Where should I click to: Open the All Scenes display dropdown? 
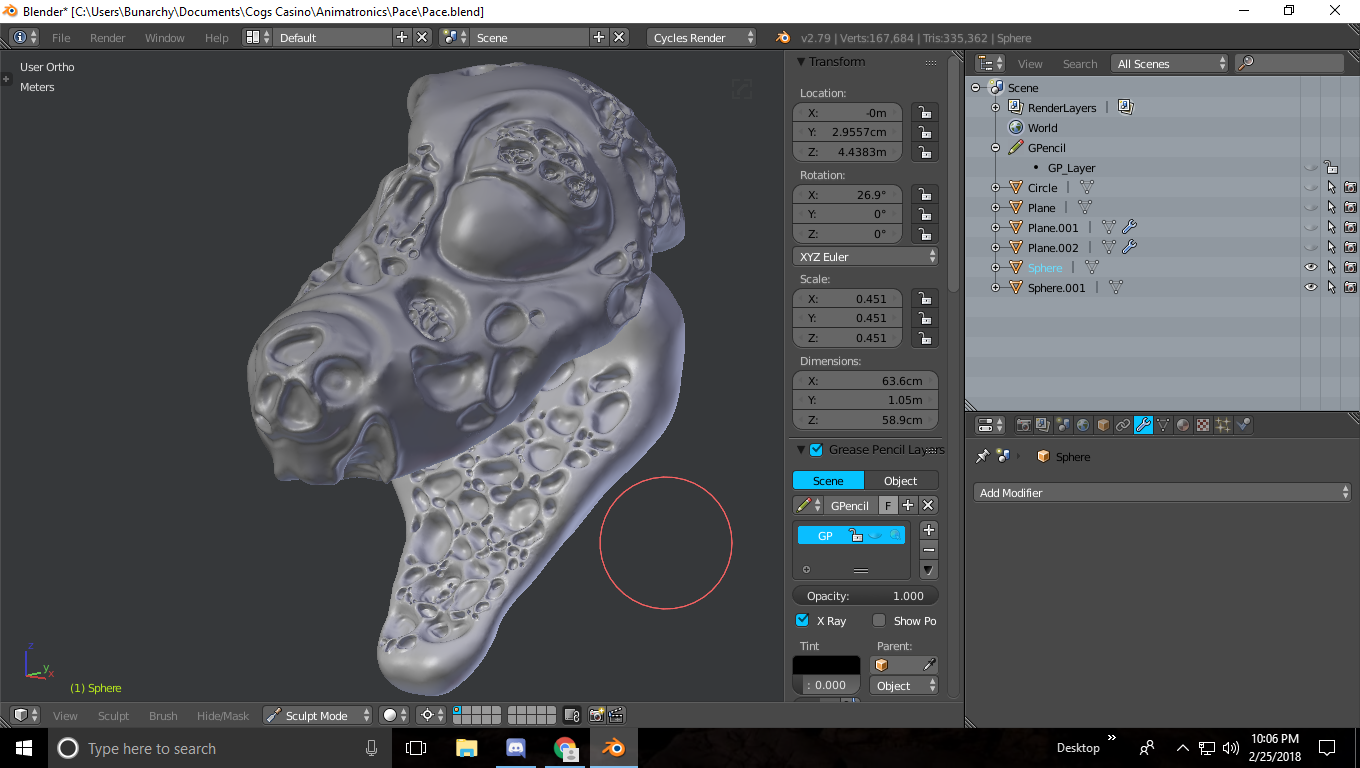tap(1169, 63)
